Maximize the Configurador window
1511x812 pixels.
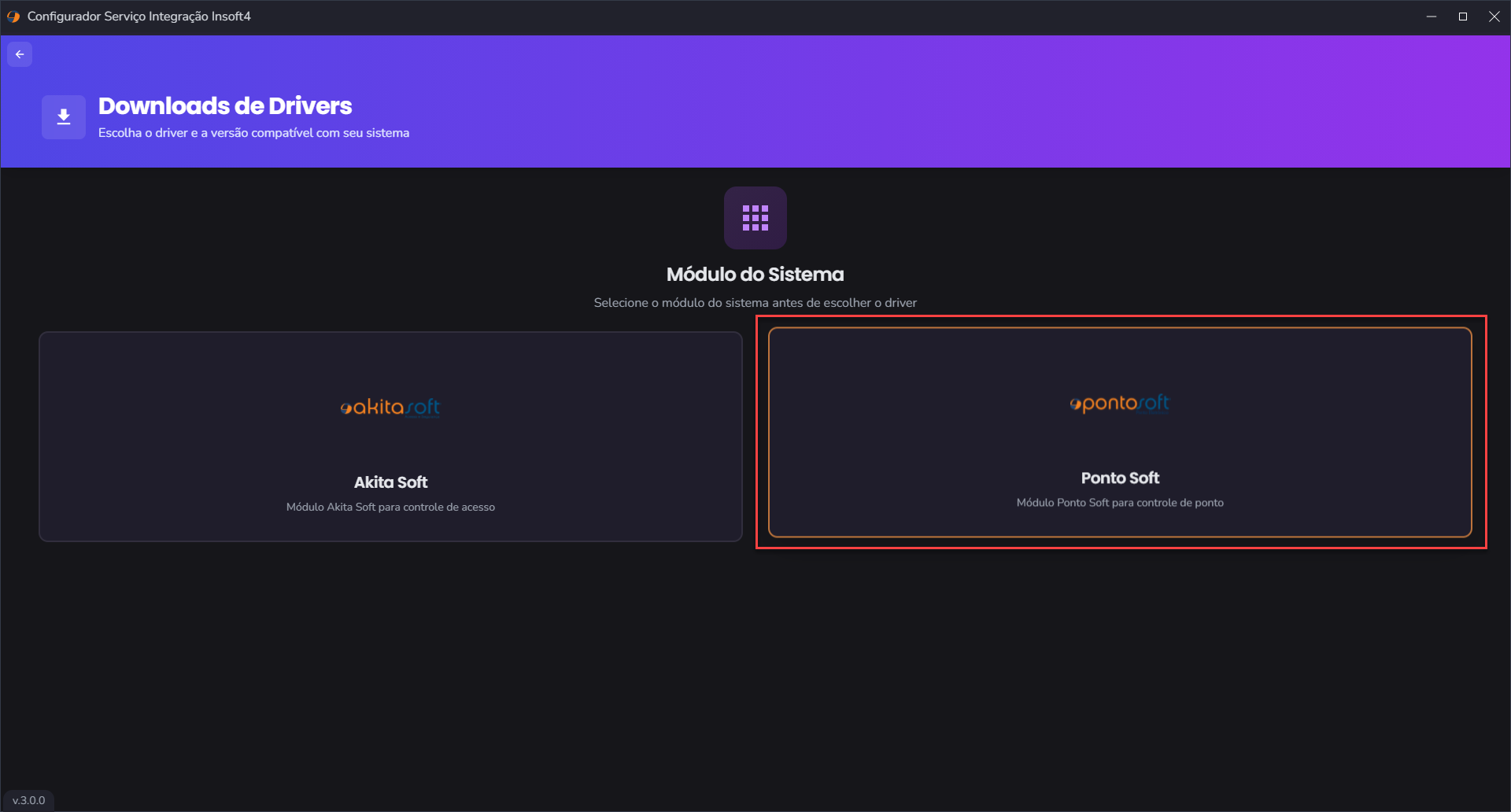pos(1463,17)
